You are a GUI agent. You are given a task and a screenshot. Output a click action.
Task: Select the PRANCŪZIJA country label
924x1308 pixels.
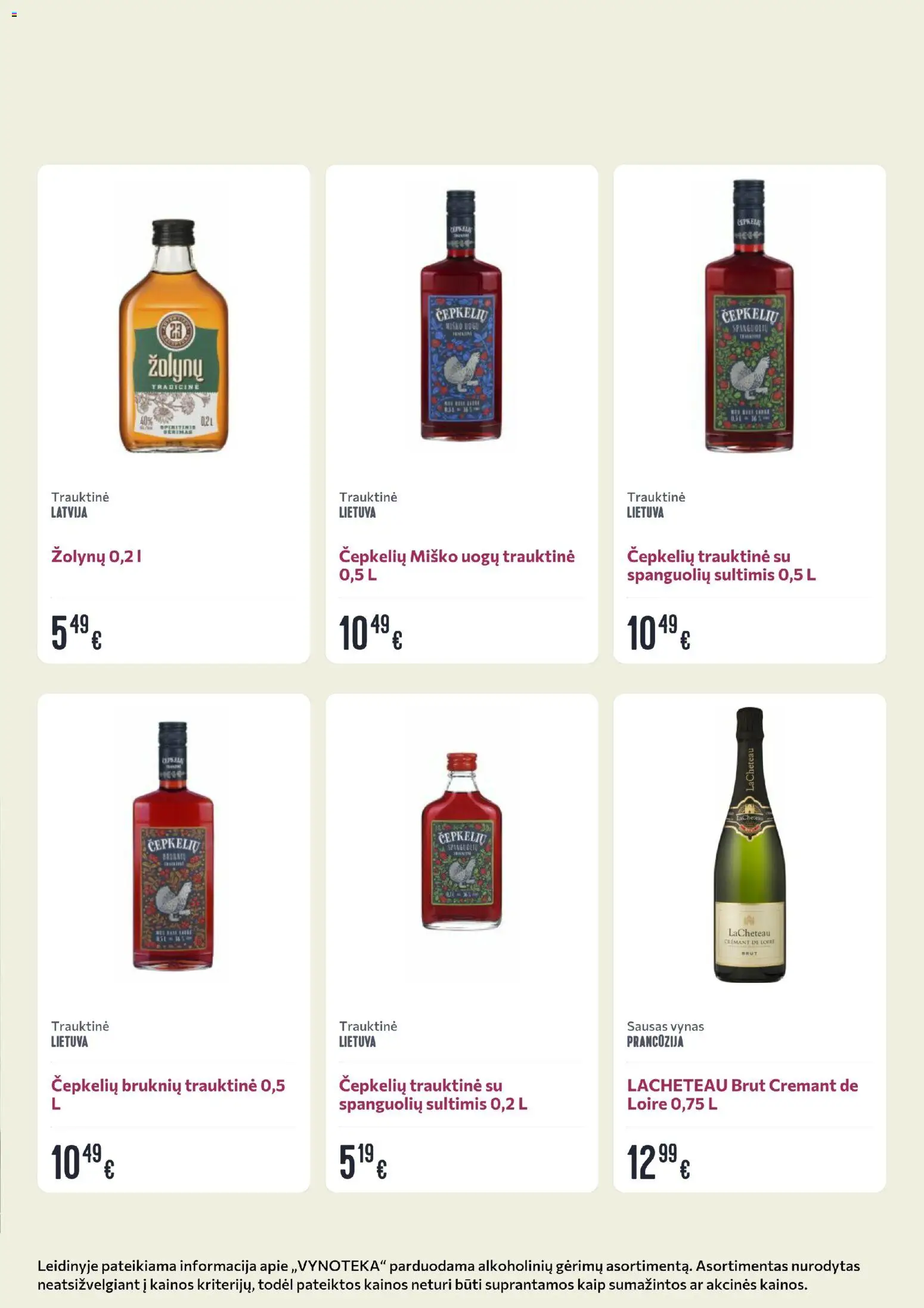click(x=655, y=1041)
